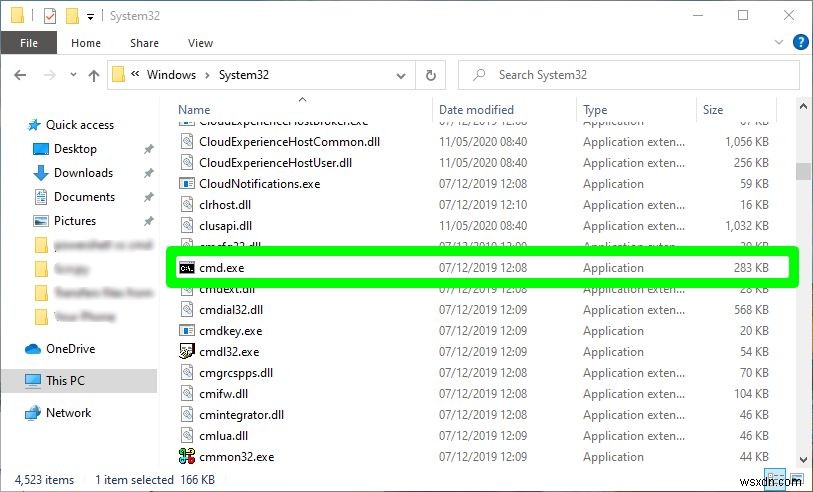Click the scroll up arrow of file list
Viewport: 813px width, 492px height.
click(803, 107)
